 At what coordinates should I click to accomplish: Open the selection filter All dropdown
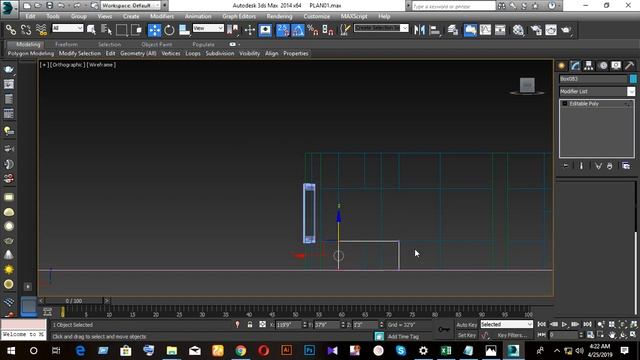(68, 28)
